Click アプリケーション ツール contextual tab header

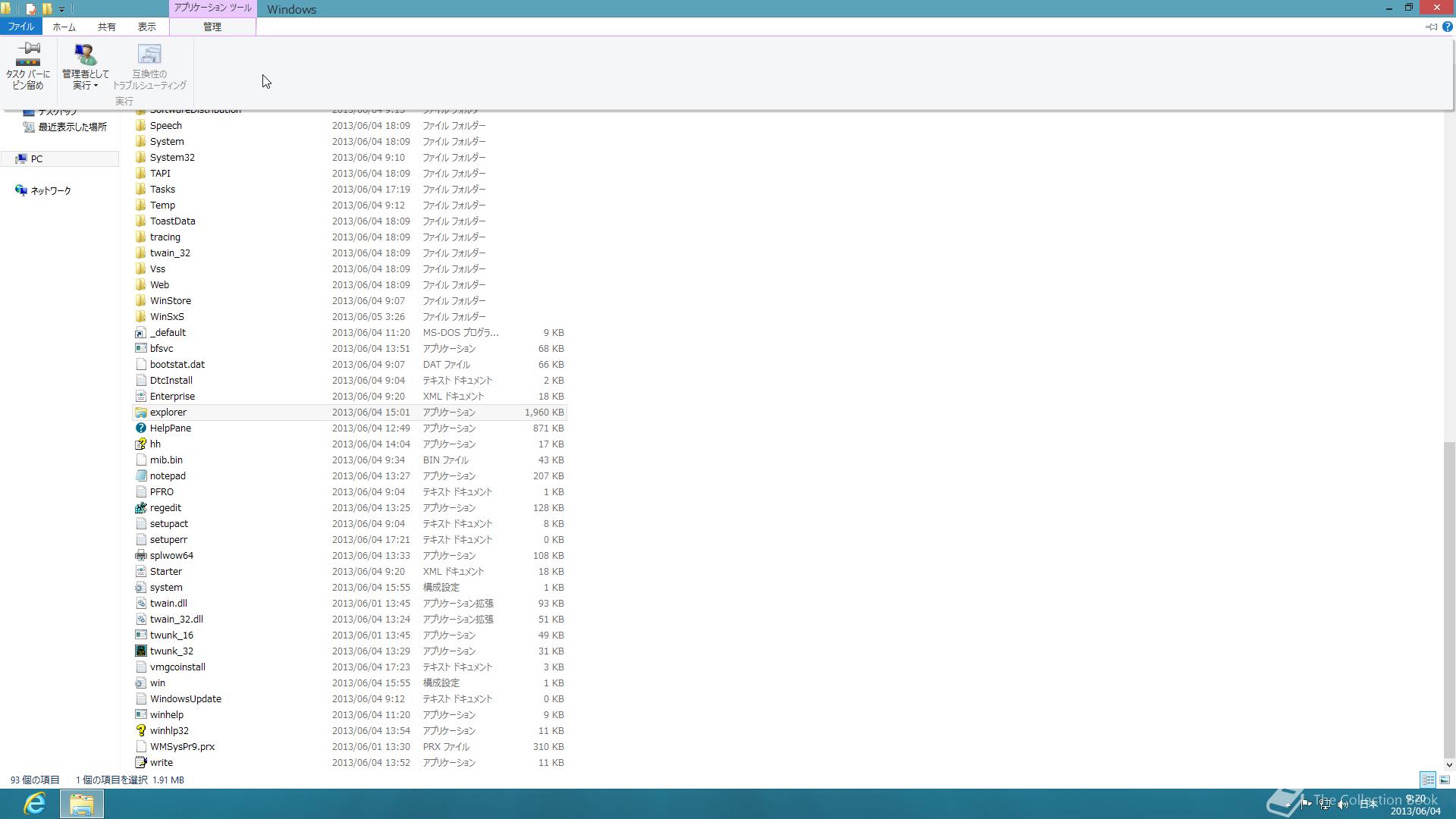212,8
